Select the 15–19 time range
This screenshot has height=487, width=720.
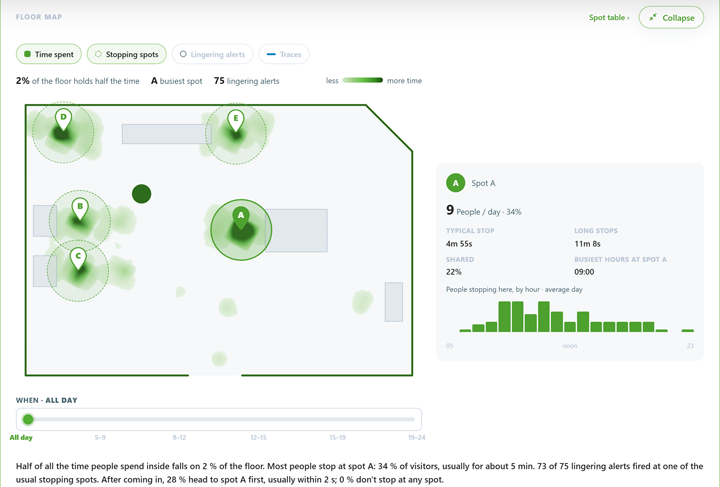[x=337, y=437]
